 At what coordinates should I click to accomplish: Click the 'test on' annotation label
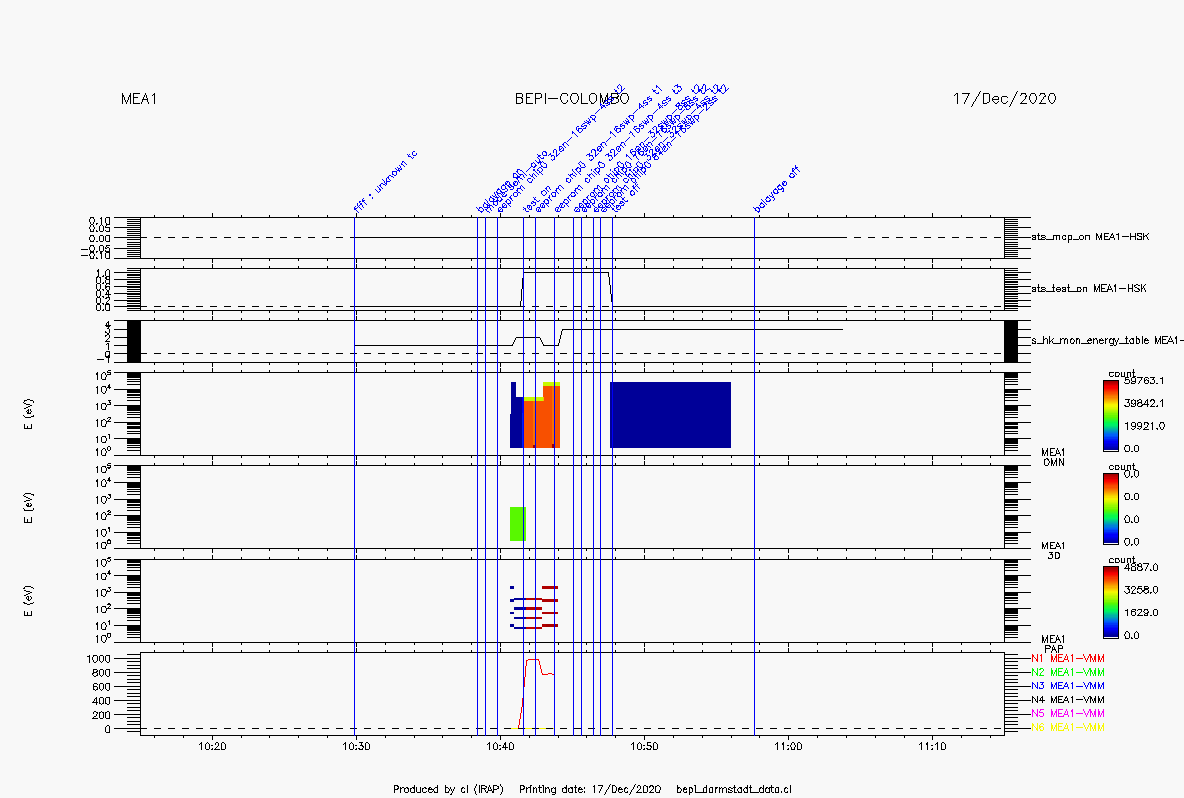537,199
